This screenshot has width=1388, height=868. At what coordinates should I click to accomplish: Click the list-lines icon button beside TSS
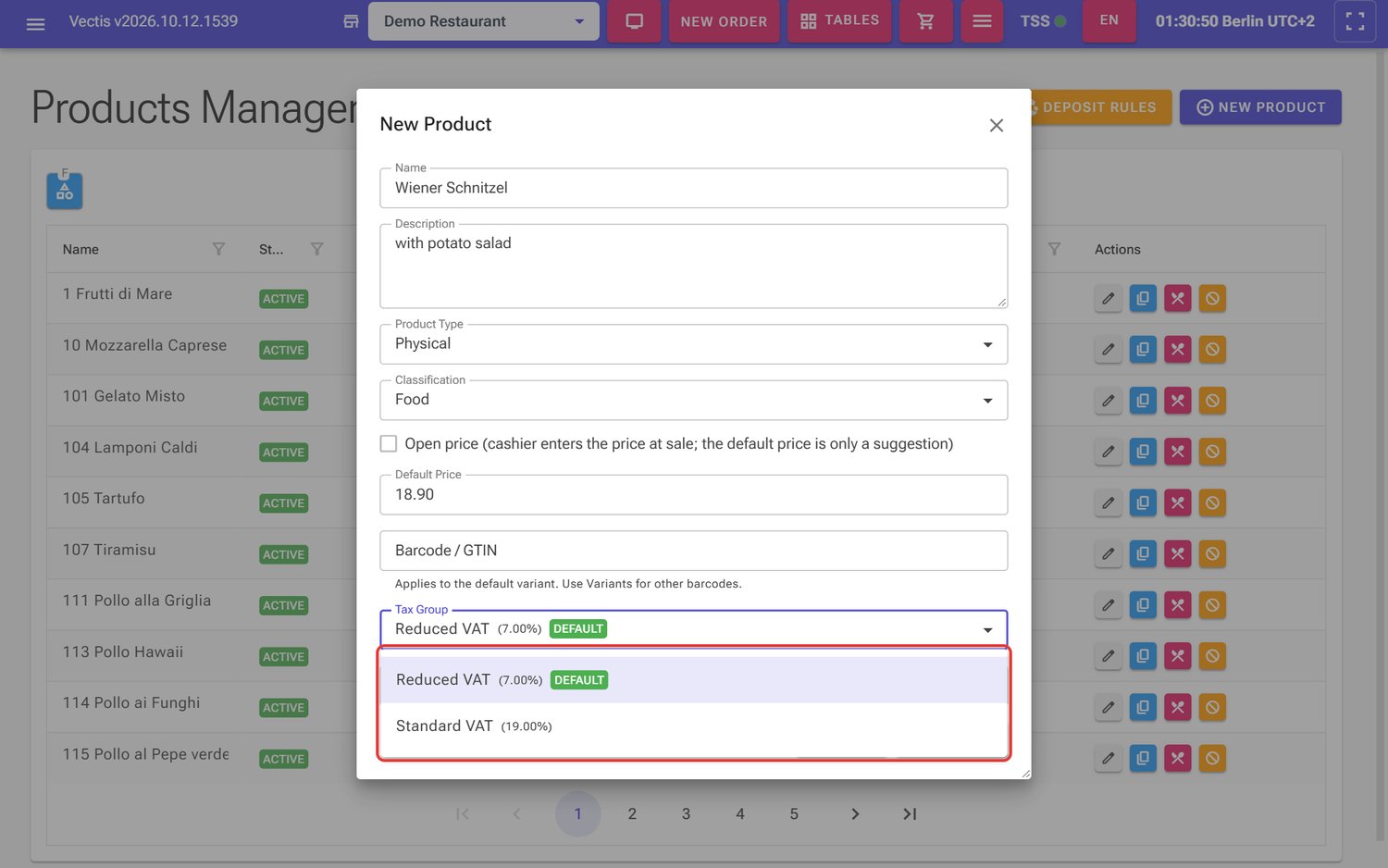coord(982,21)
